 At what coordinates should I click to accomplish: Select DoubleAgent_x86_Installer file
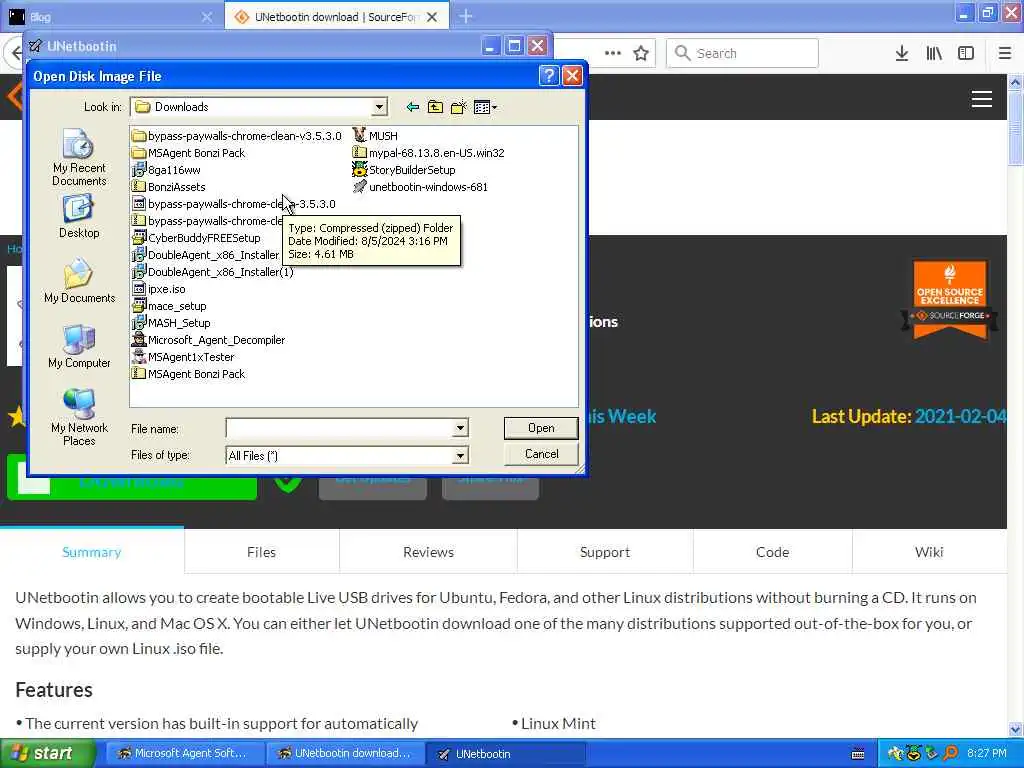click(205, 255)
